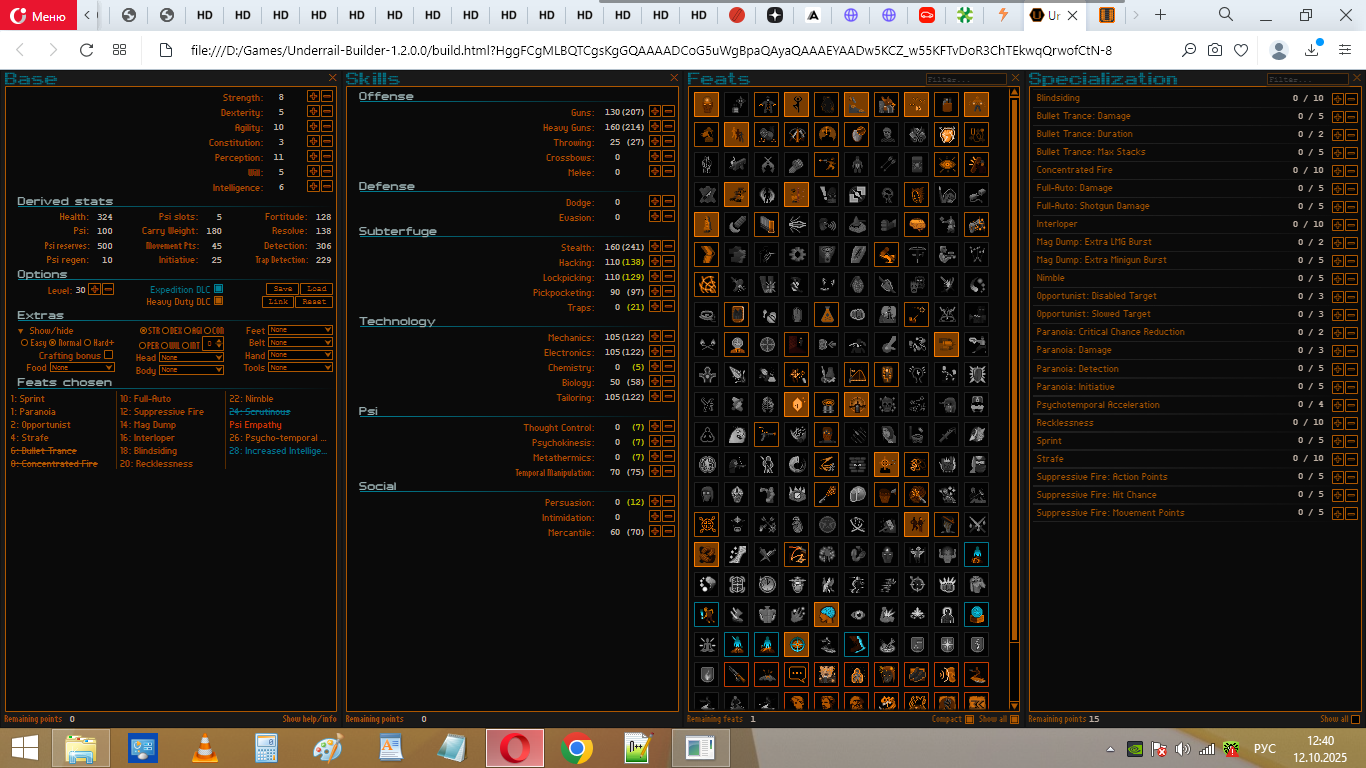Increase Strength with its plus icon
The width and height of the screenshot is (1366, 768).
point(313,97)
